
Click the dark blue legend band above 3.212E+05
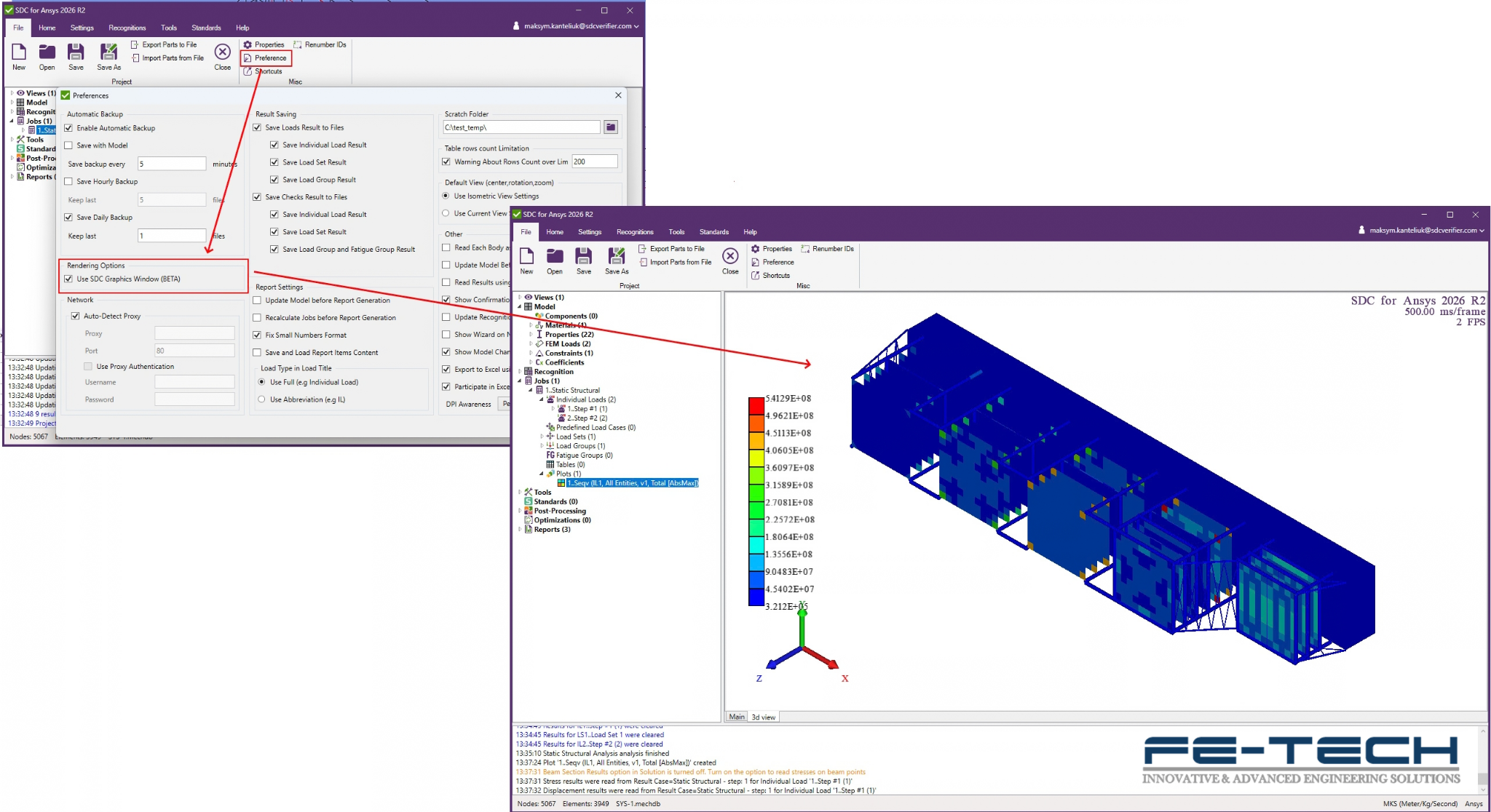coord(756,597)
